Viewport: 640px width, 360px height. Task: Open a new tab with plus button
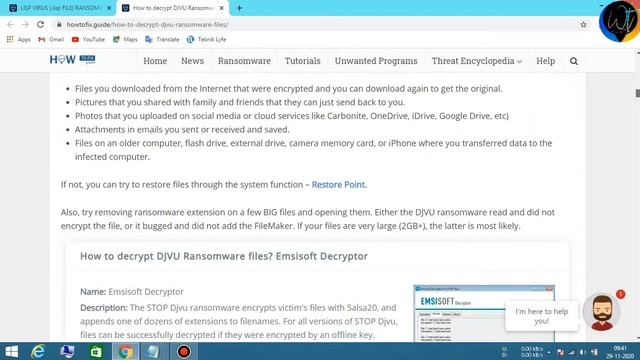point(239,8)
